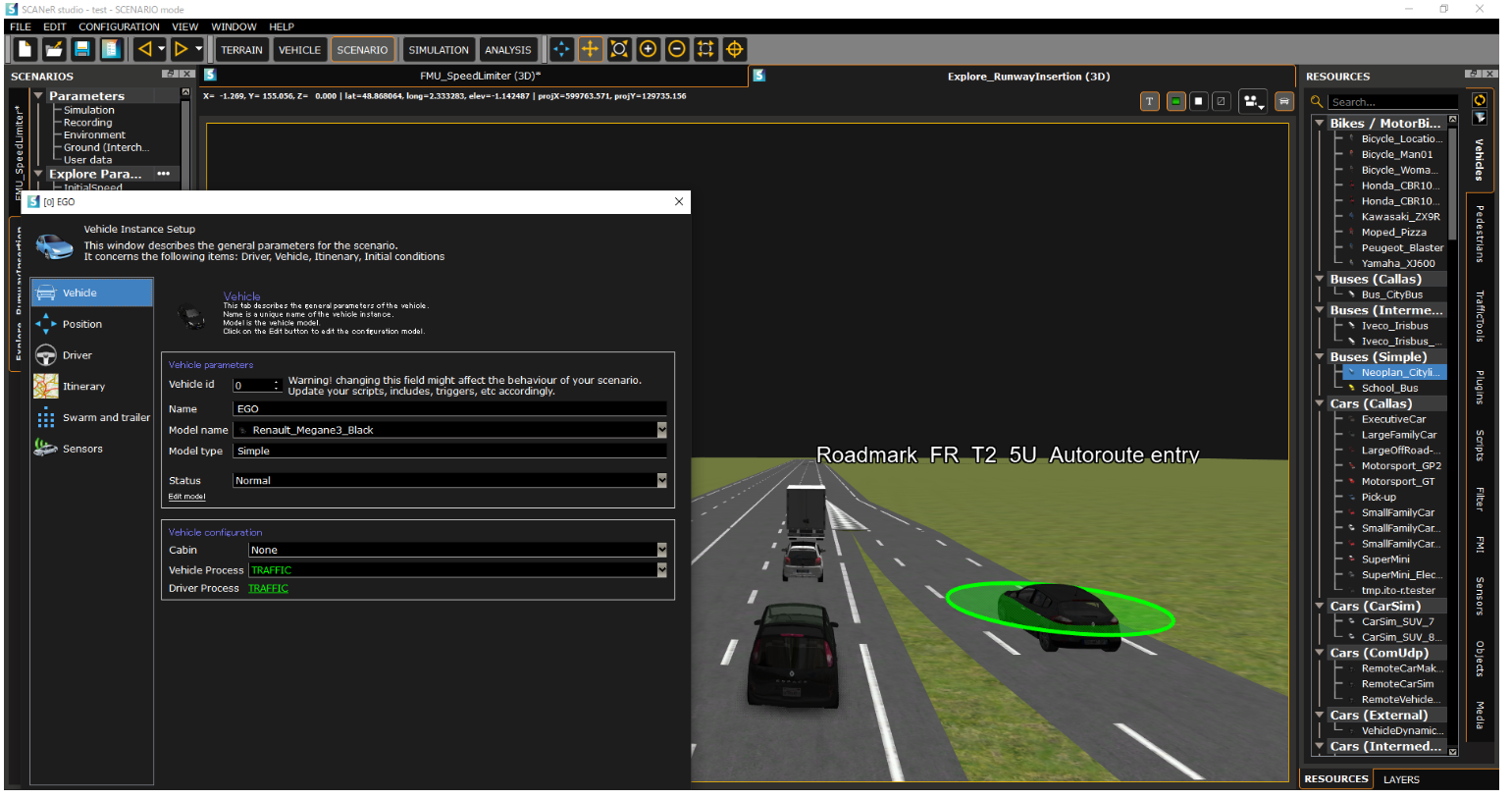Click the Vehicle id stepper field

257,385
